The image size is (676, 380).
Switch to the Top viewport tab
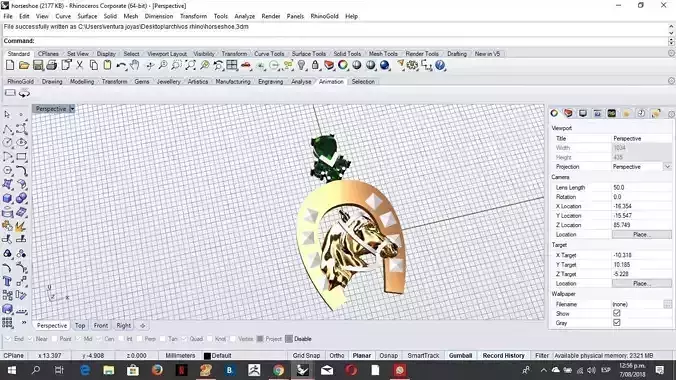click(x=80, y=326)
